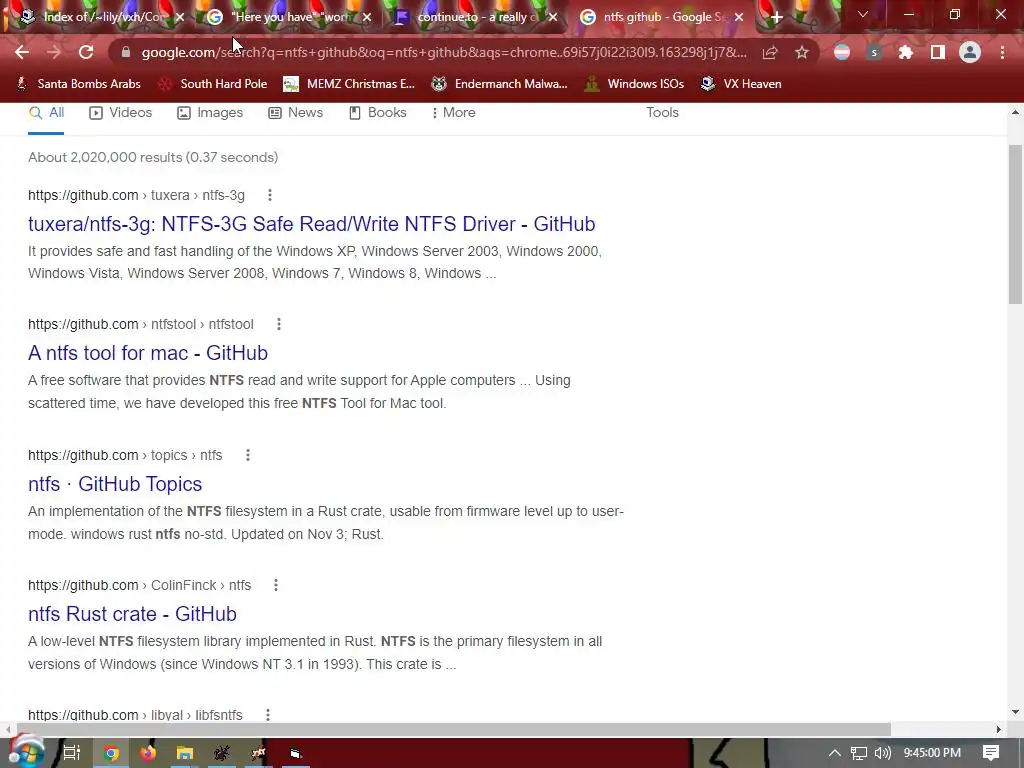This screenshot has width=1024, height=768.
Task: Open the network status tray icon
Action: [x=859, y=753]
